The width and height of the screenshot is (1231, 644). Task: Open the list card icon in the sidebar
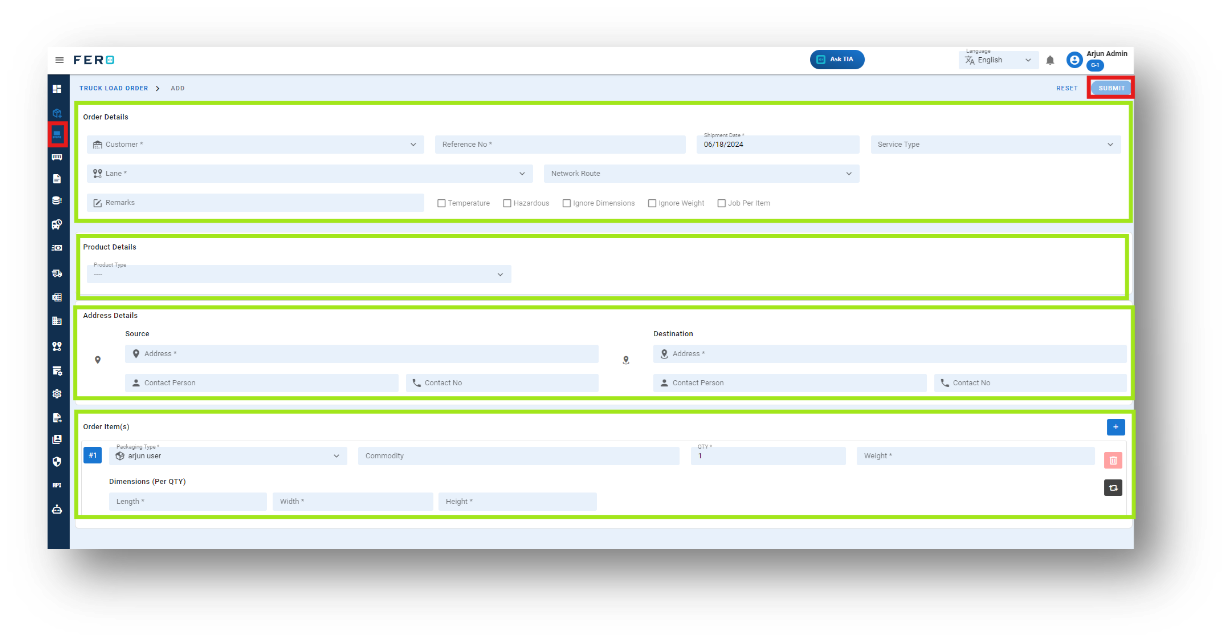point(57,297)
